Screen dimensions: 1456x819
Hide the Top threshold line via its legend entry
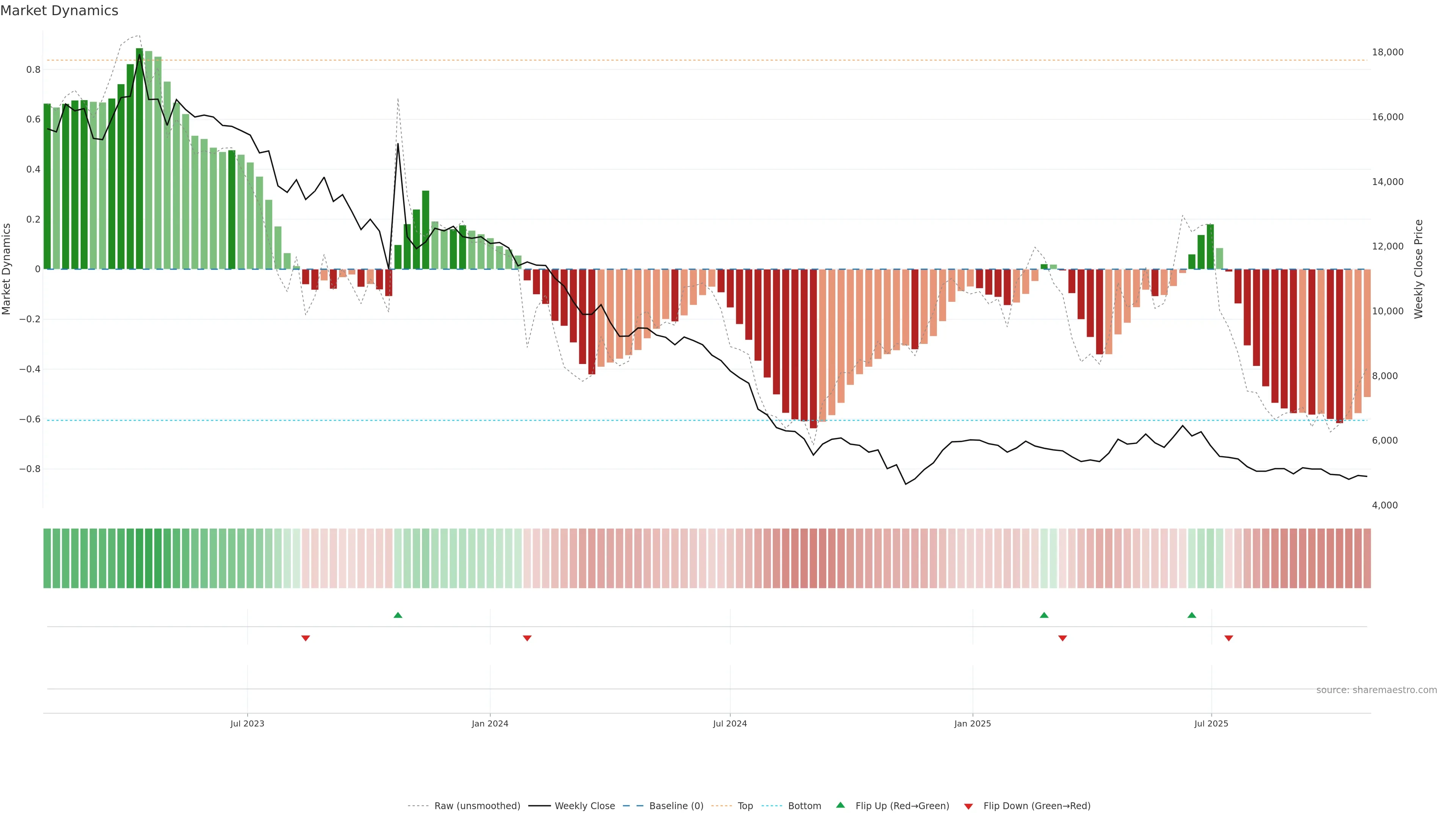[x=745, y=806]
